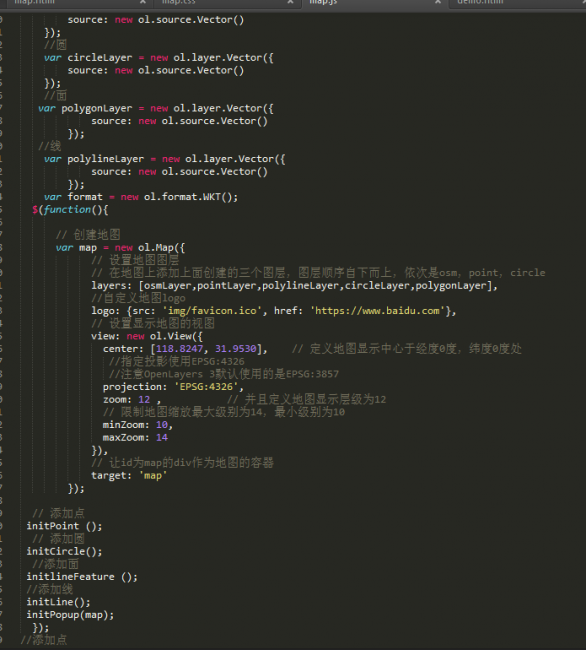Screen dimensions: 586x650
Task: Click the '// 添加圆' comment
Action: coord(58,539)
